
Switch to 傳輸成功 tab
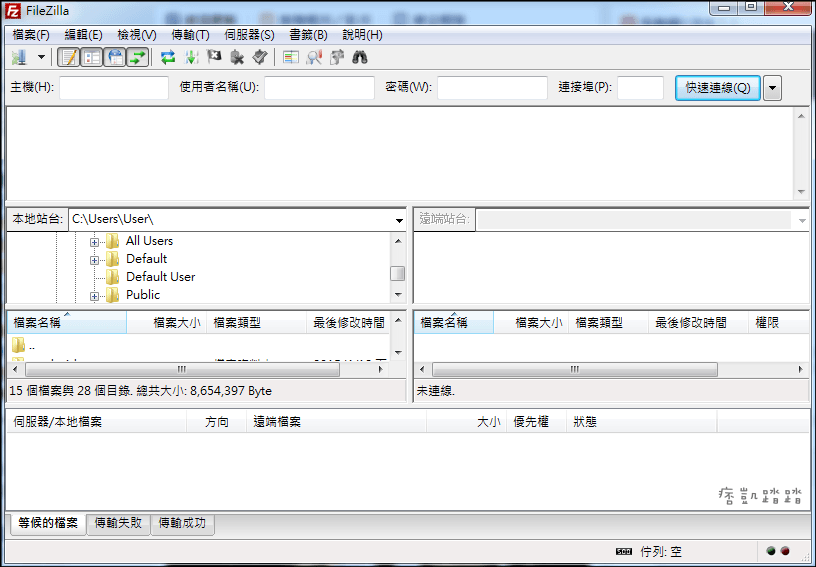(x=182, y=523)
